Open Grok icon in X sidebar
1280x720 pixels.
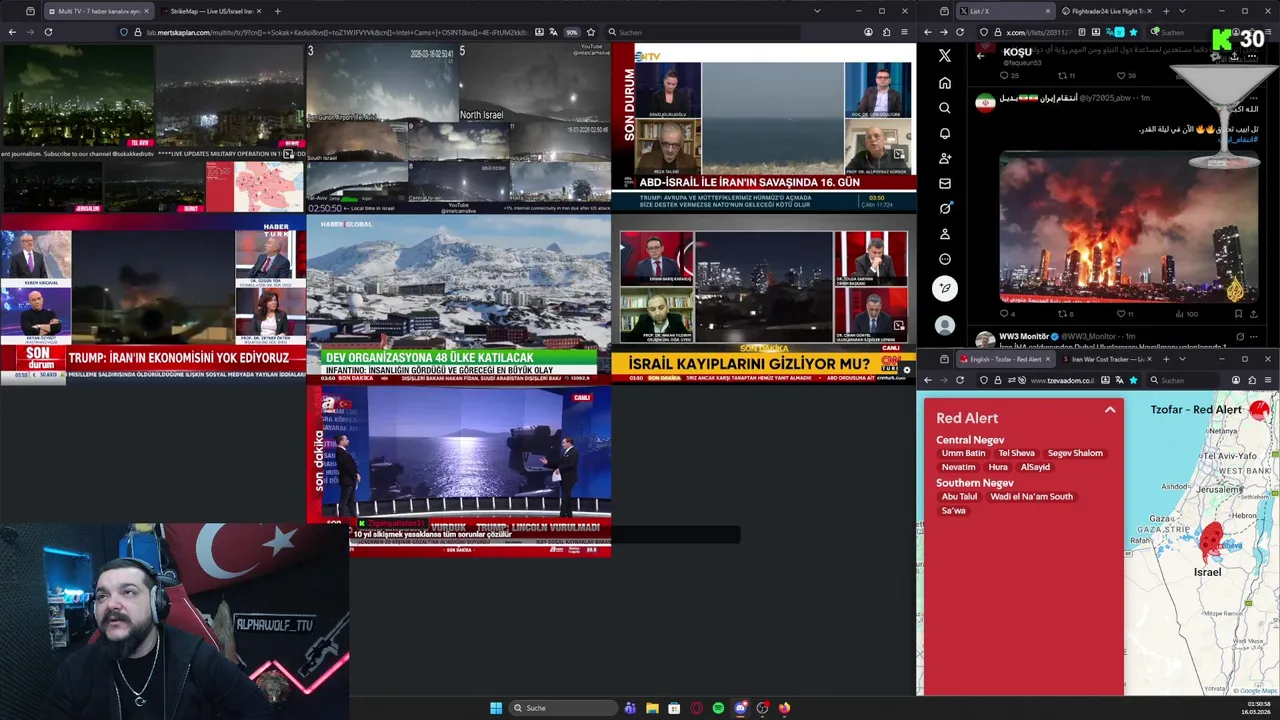[944, 208]
